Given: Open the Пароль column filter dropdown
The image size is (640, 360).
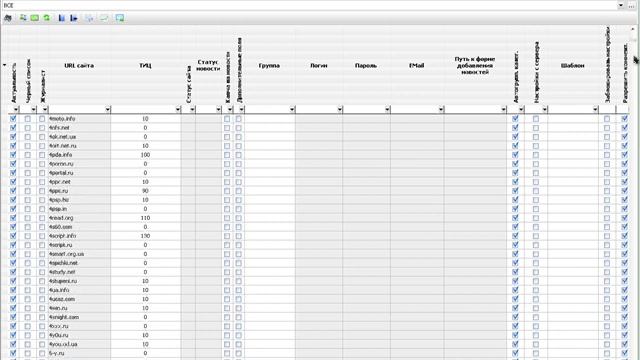Looking at the screenshot, I should pyautogui.click(x=387, y=109).
